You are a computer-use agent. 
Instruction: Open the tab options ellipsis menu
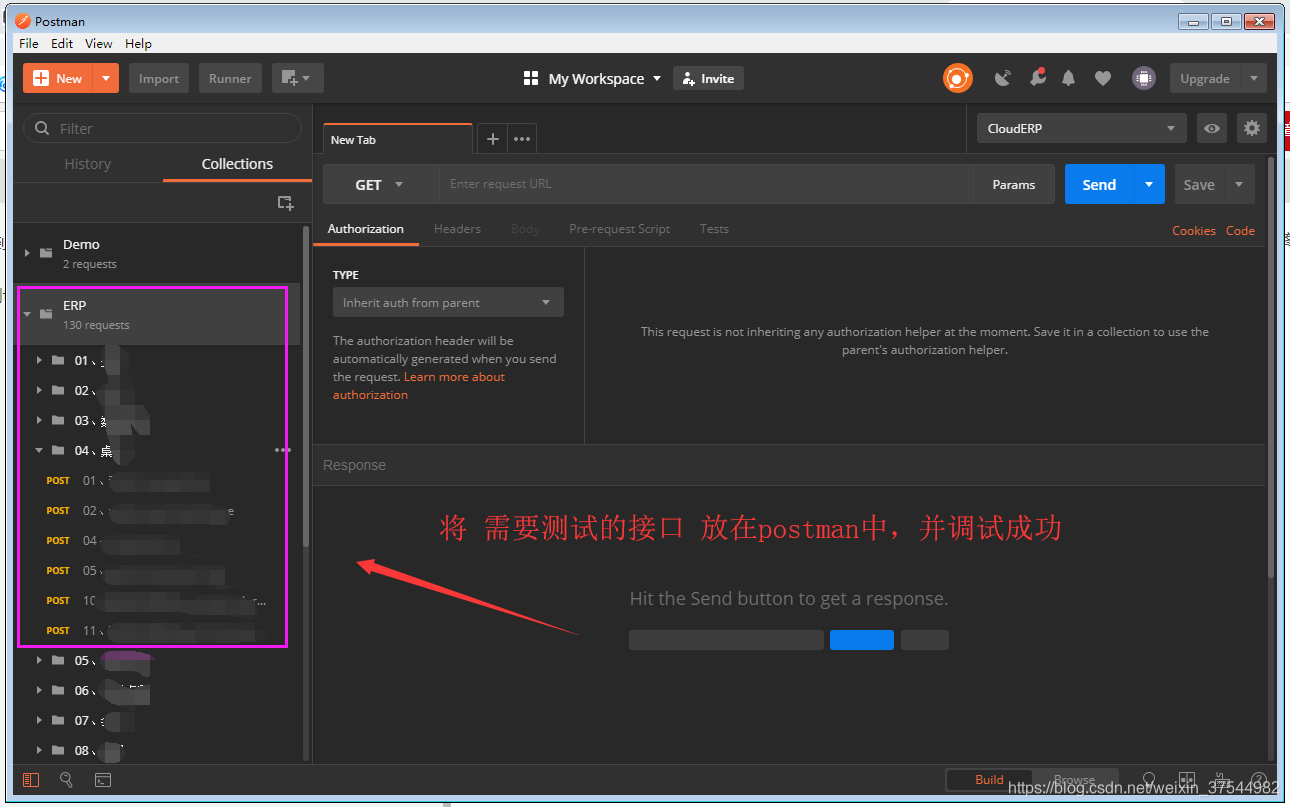[522, 139]
